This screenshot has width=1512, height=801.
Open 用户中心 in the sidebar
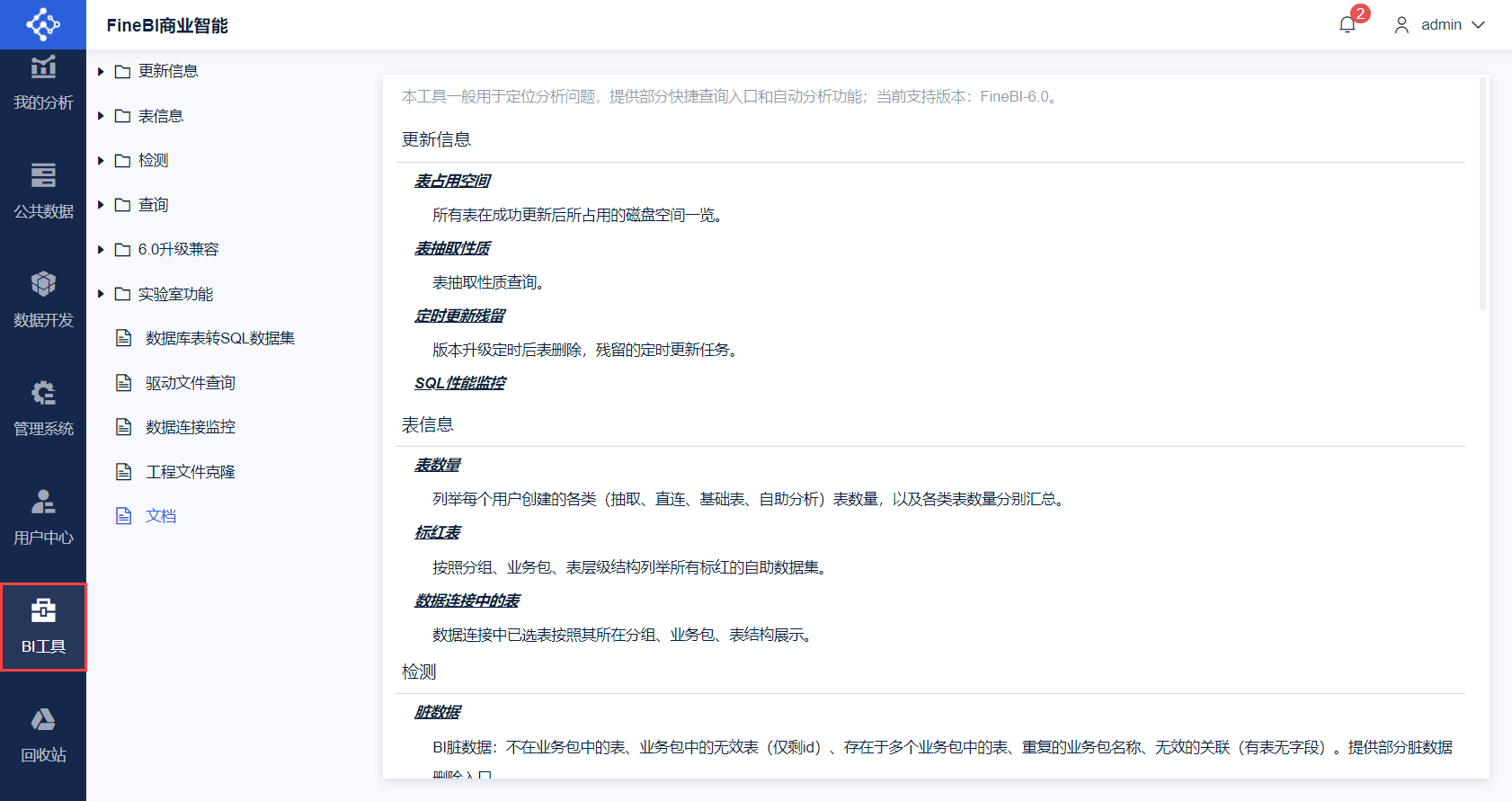(43, 518)
